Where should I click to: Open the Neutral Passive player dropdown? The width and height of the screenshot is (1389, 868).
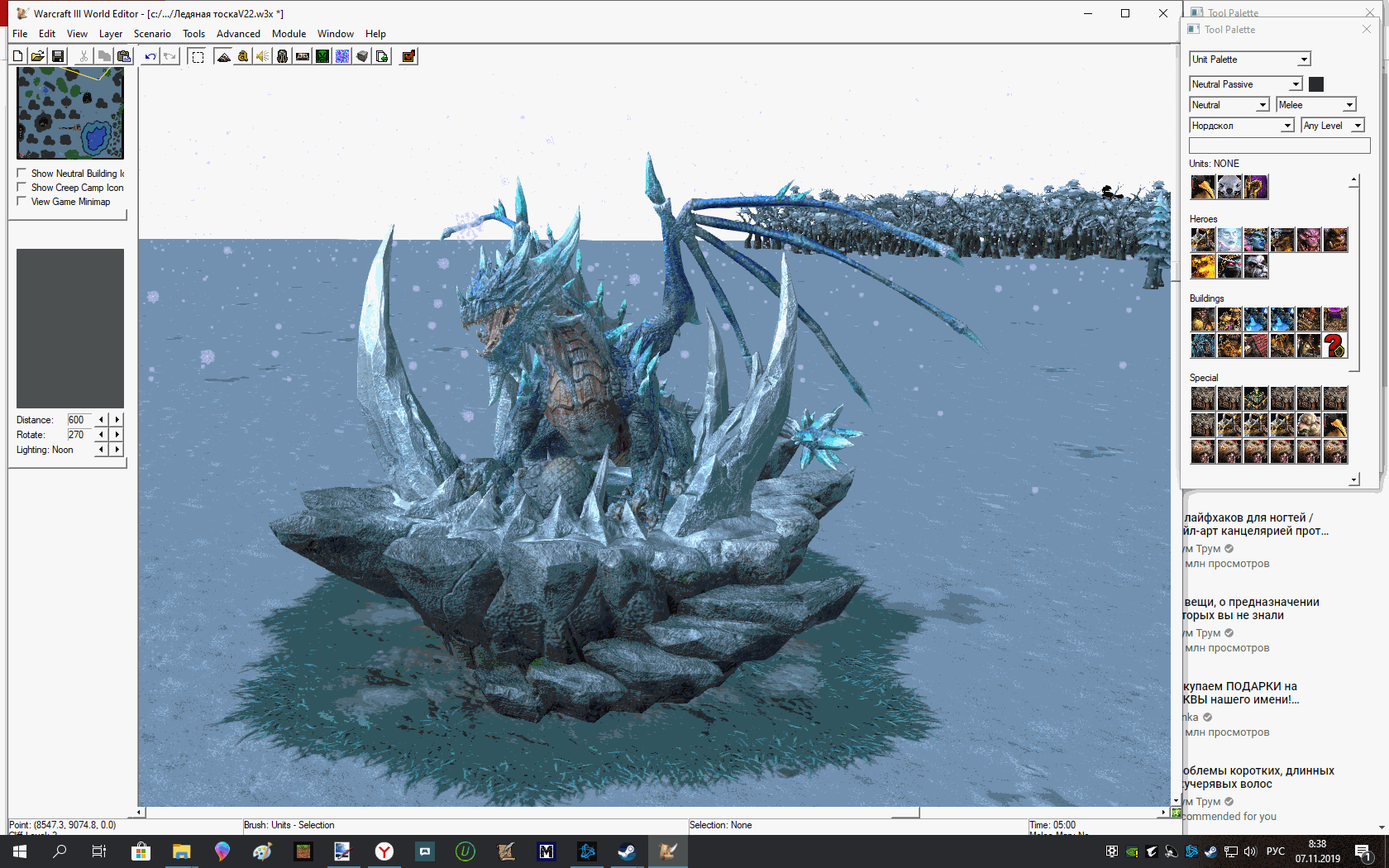[1296, 84]
